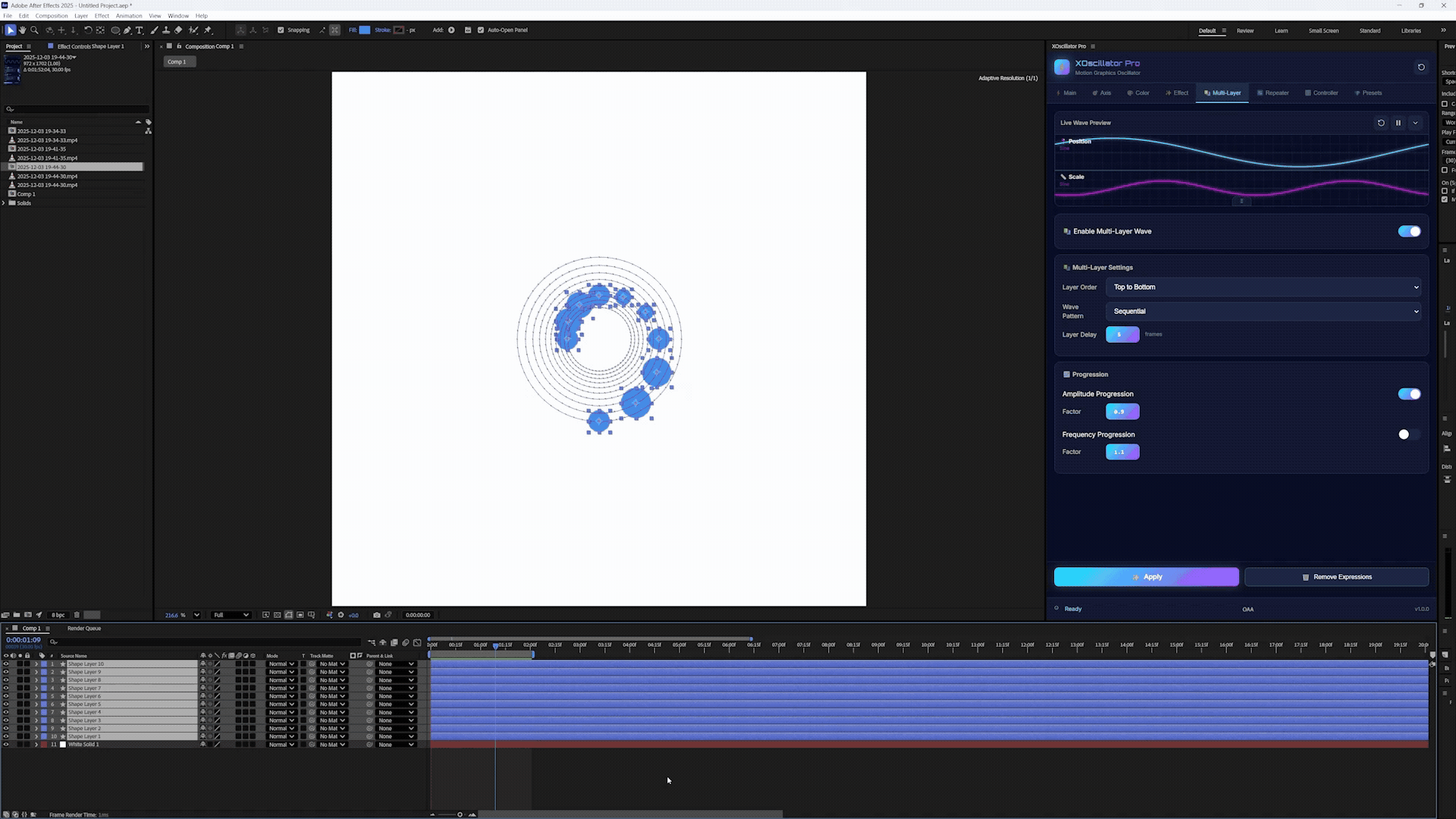Image resolution: width=1456 pixels, height=819 pixels.
Task: Click the XOscillator Pro reset icon
Action: pos(1421,67)
